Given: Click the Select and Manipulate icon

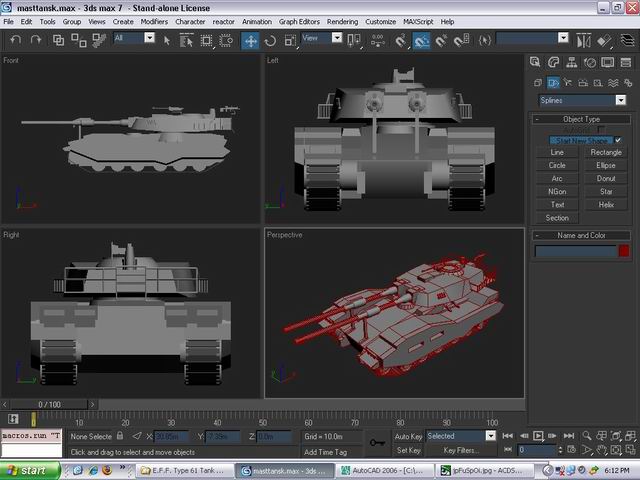Looking at the screenshot, I should pos(378,40).
